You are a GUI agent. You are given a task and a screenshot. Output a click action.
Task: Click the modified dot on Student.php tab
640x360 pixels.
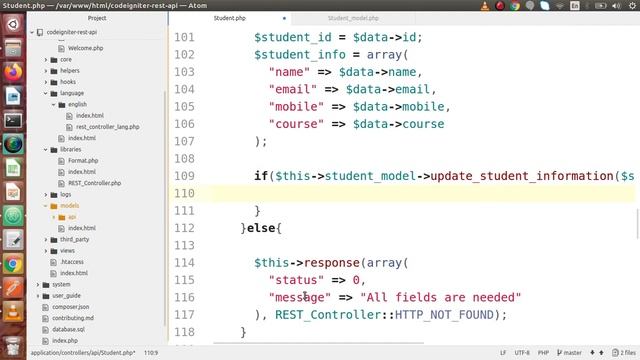click(284, 18)
